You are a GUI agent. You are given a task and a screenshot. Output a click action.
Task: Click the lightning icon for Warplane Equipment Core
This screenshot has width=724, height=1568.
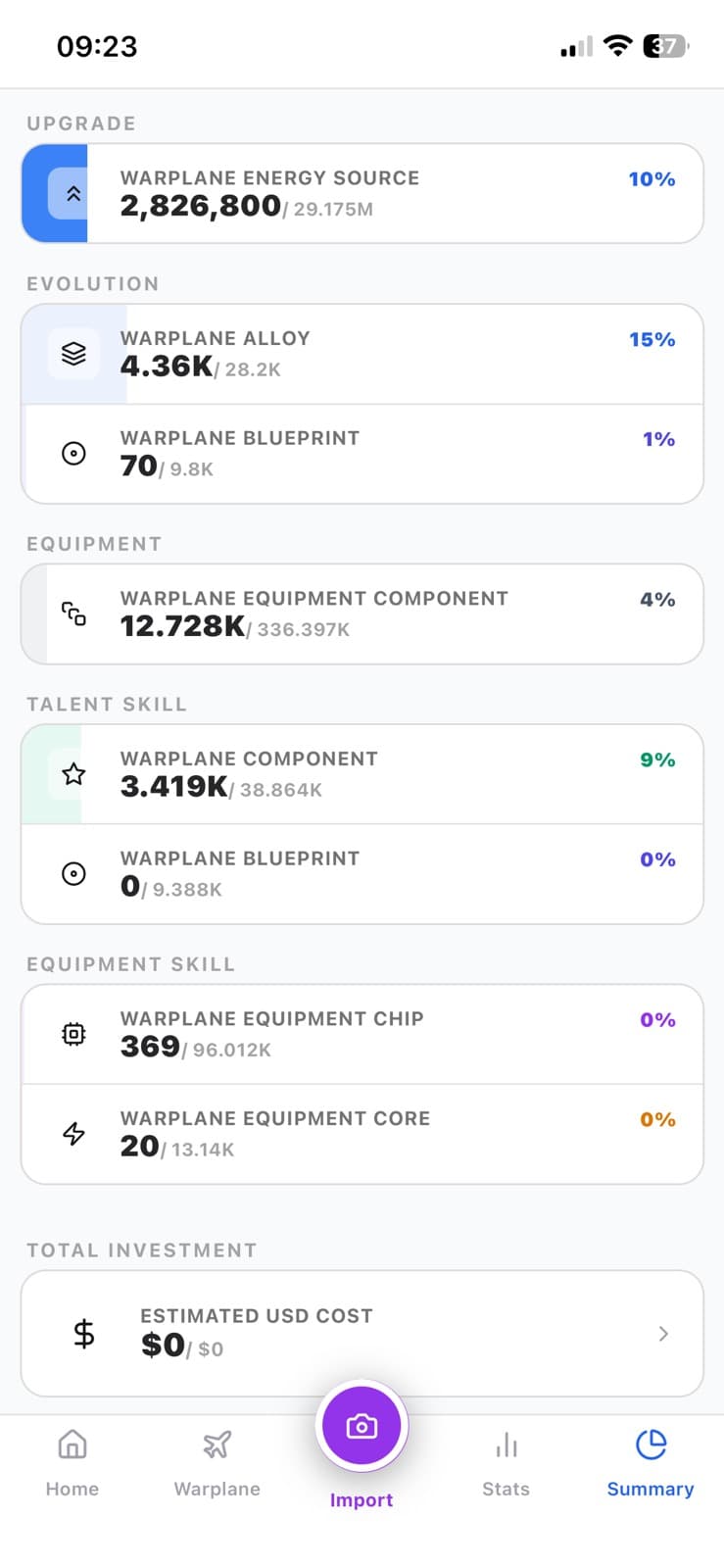pyautogui.click(x=72, y=1133)
